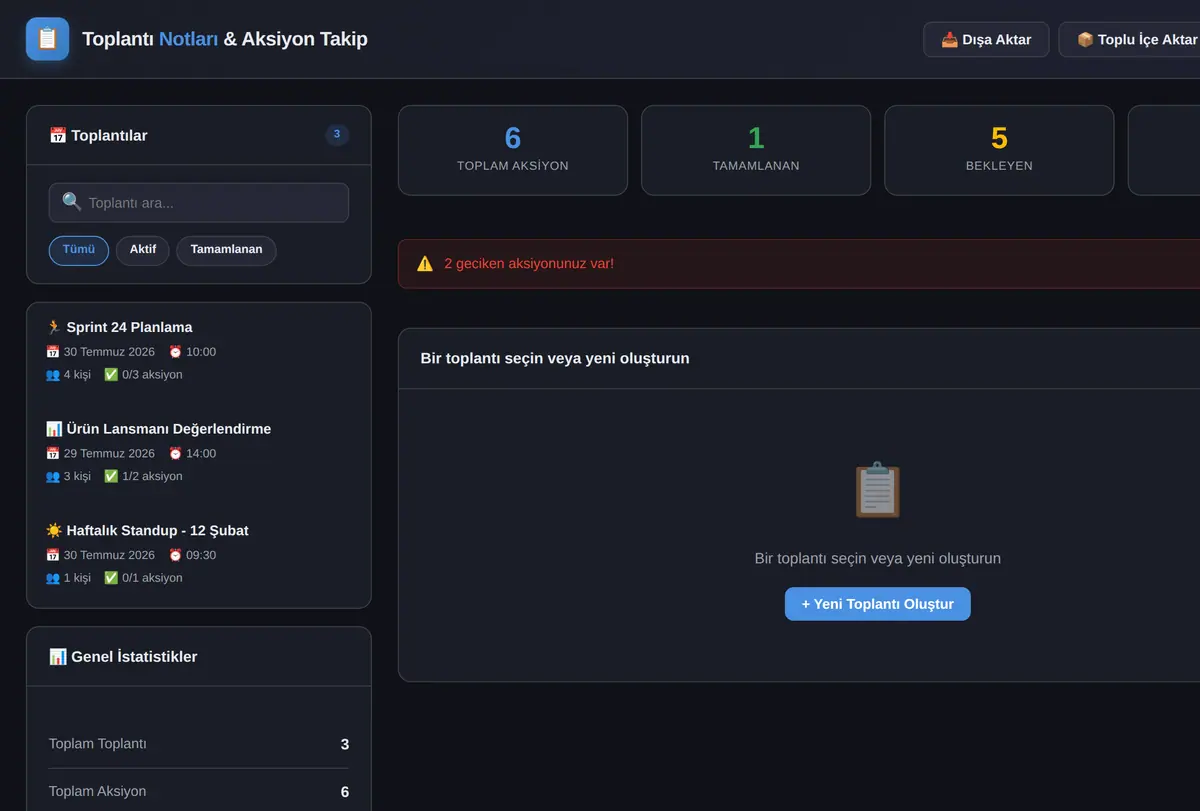The image size is (1200, 811).
Task: Click checkmark icon next to 1/2 aksiyon
Action: point(111,477)
